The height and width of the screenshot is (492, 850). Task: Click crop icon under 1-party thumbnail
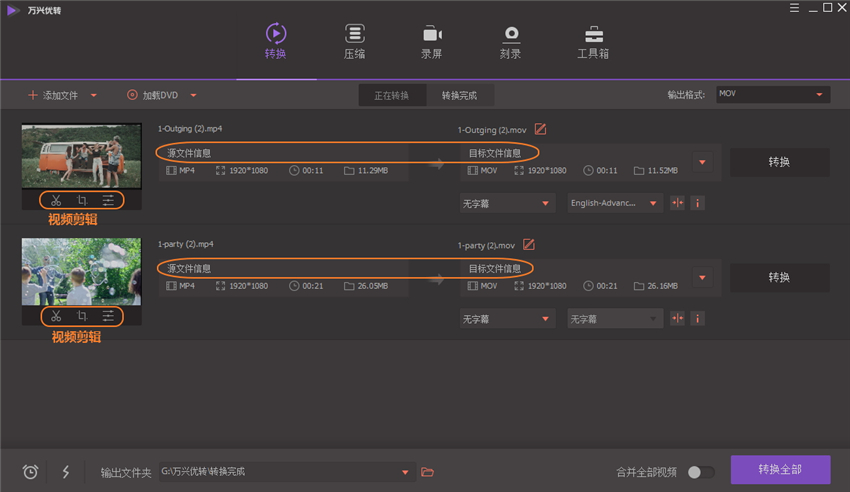tap(82, 317)
